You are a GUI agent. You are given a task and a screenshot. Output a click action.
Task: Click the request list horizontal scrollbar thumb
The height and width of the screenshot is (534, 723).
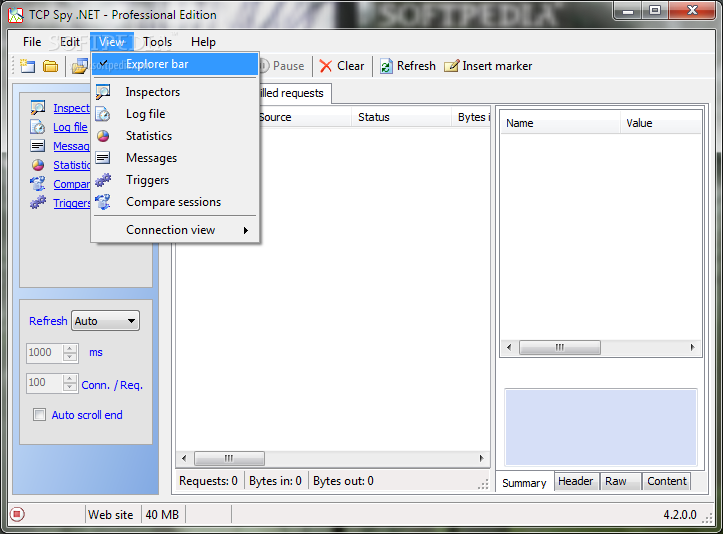pyautogui.click(x=229, y=458)
